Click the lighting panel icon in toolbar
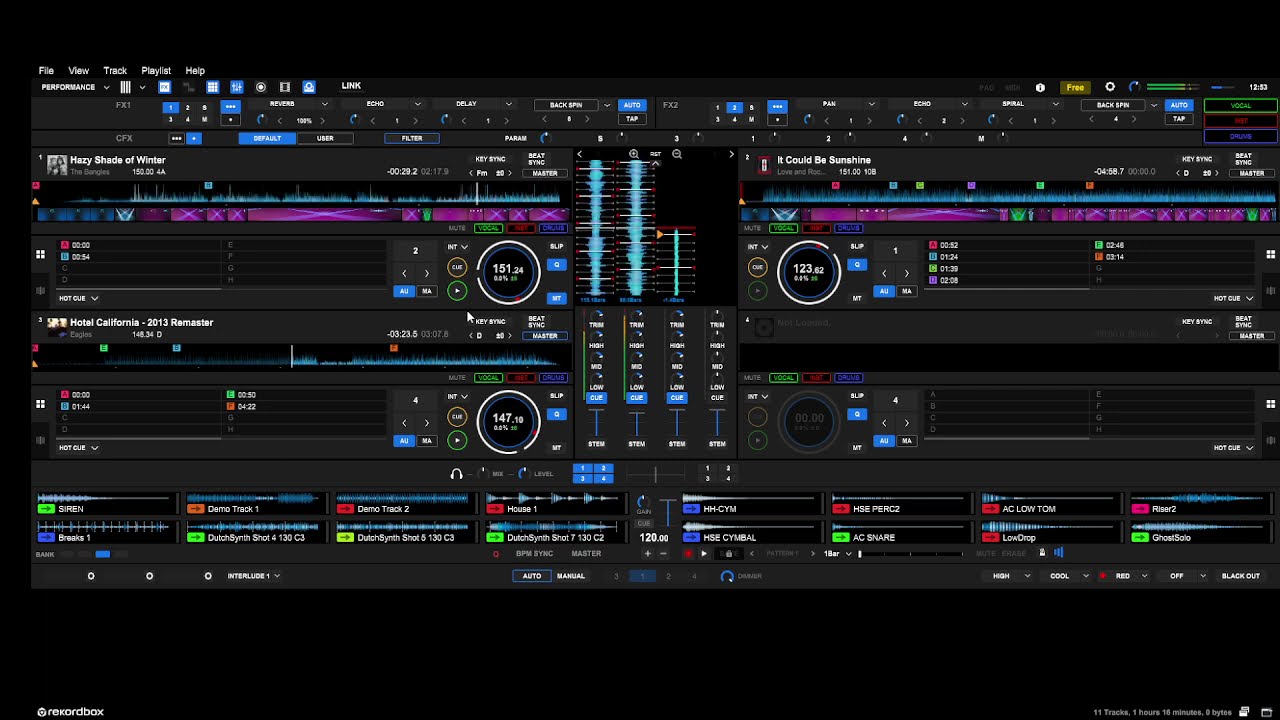Screen dimensions: 1280x720 click(309, 87)
